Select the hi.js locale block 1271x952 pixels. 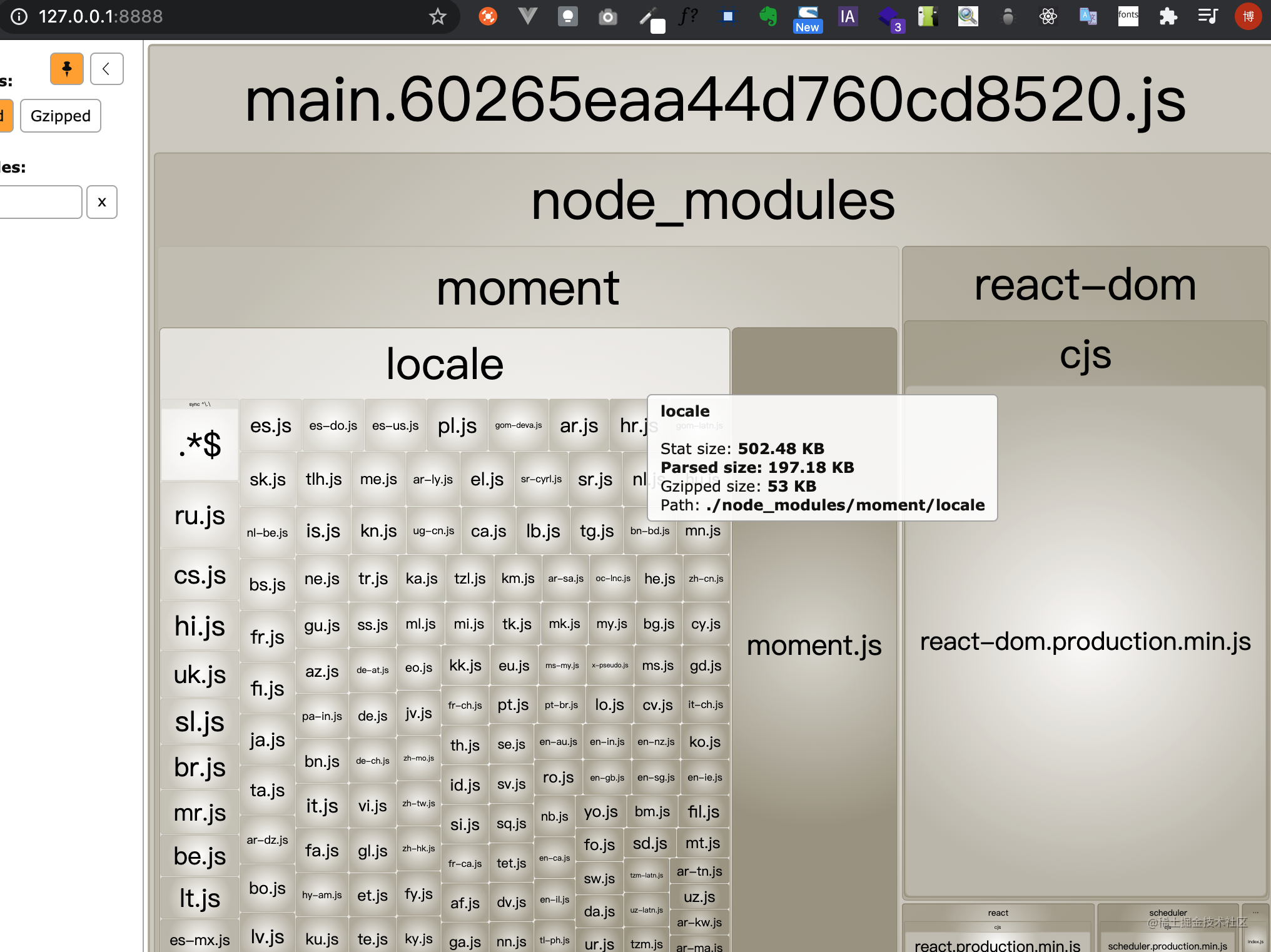point(200,626)
